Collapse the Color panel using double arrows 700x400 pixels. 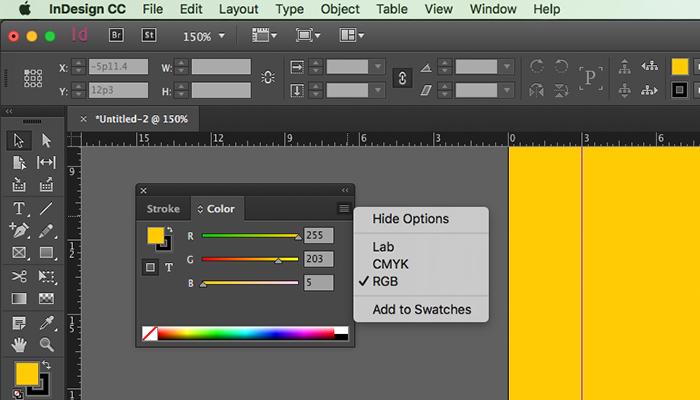(x=345, y=190)
